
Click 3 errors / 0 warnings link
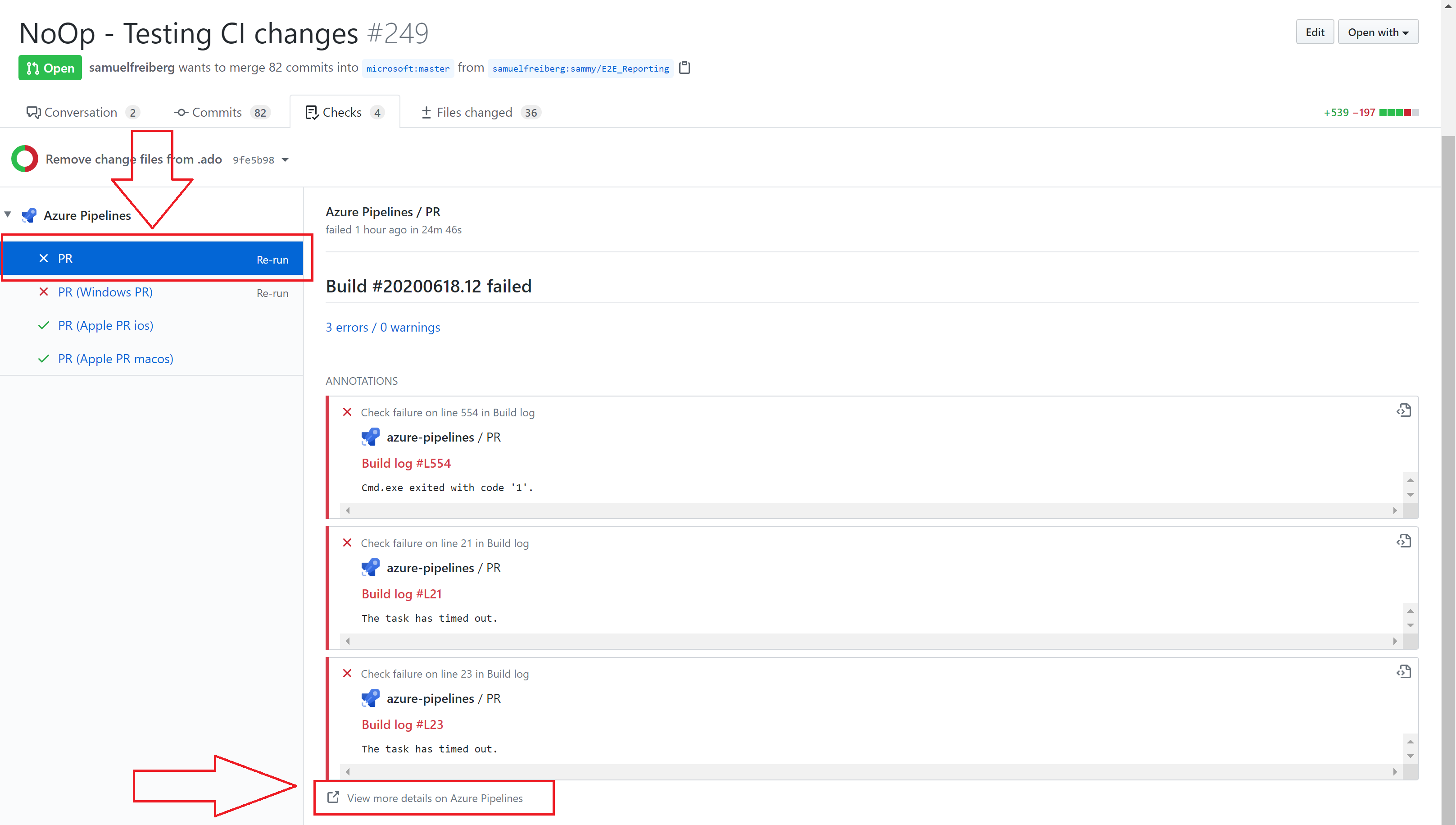click(x=383, y=327)
